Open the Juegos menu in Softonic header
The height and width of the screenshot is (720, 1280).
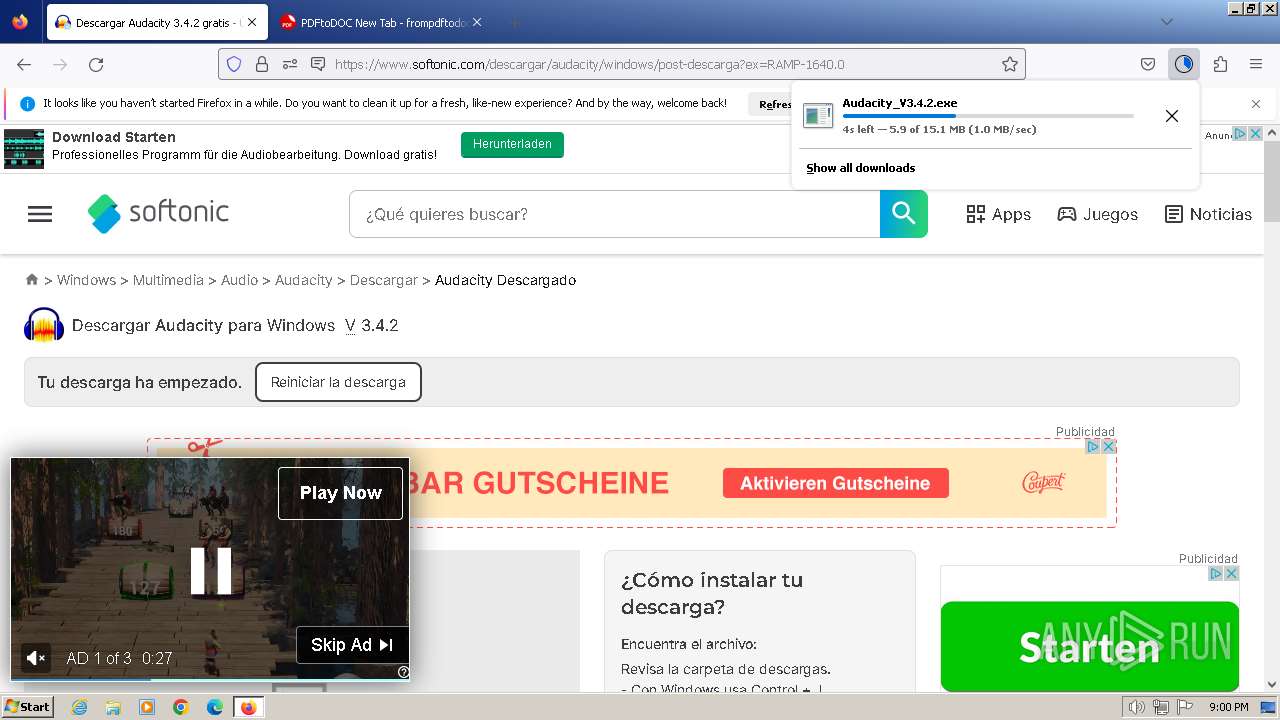tap(1098, 214)
